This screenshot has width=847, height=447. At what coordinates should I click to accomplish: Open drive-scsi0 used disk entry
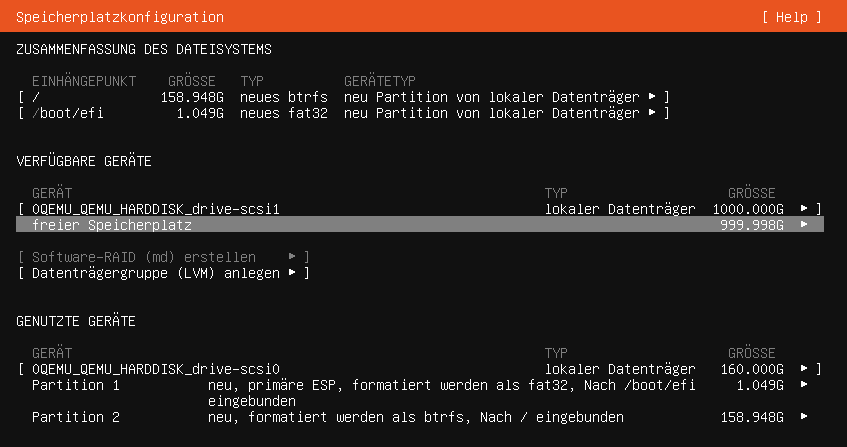point(420,369)
